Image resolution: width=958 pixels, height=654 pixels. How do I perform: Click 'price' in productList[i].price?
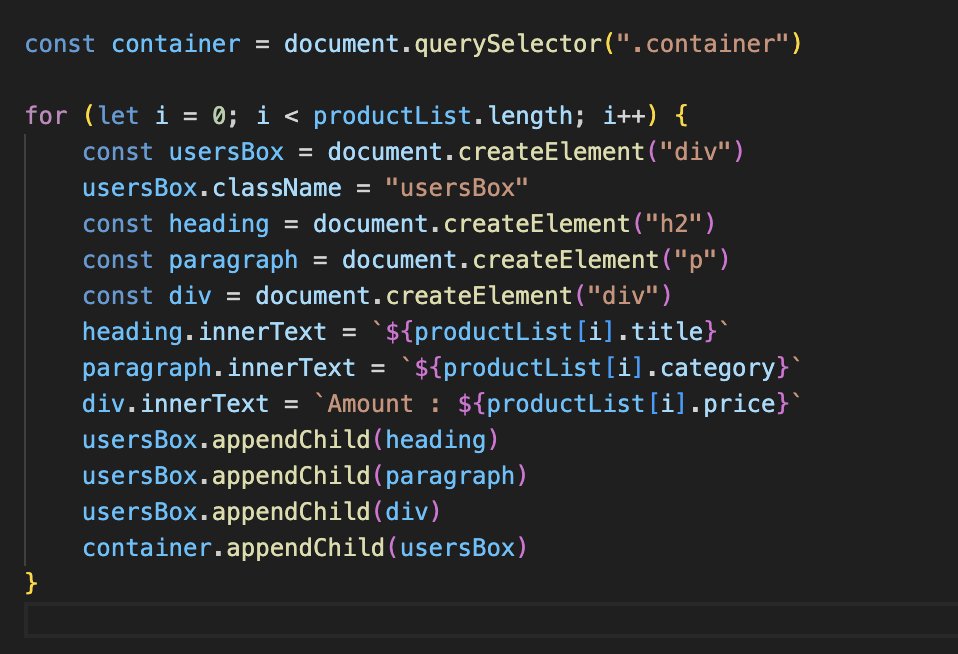click(x=739, y=404)
